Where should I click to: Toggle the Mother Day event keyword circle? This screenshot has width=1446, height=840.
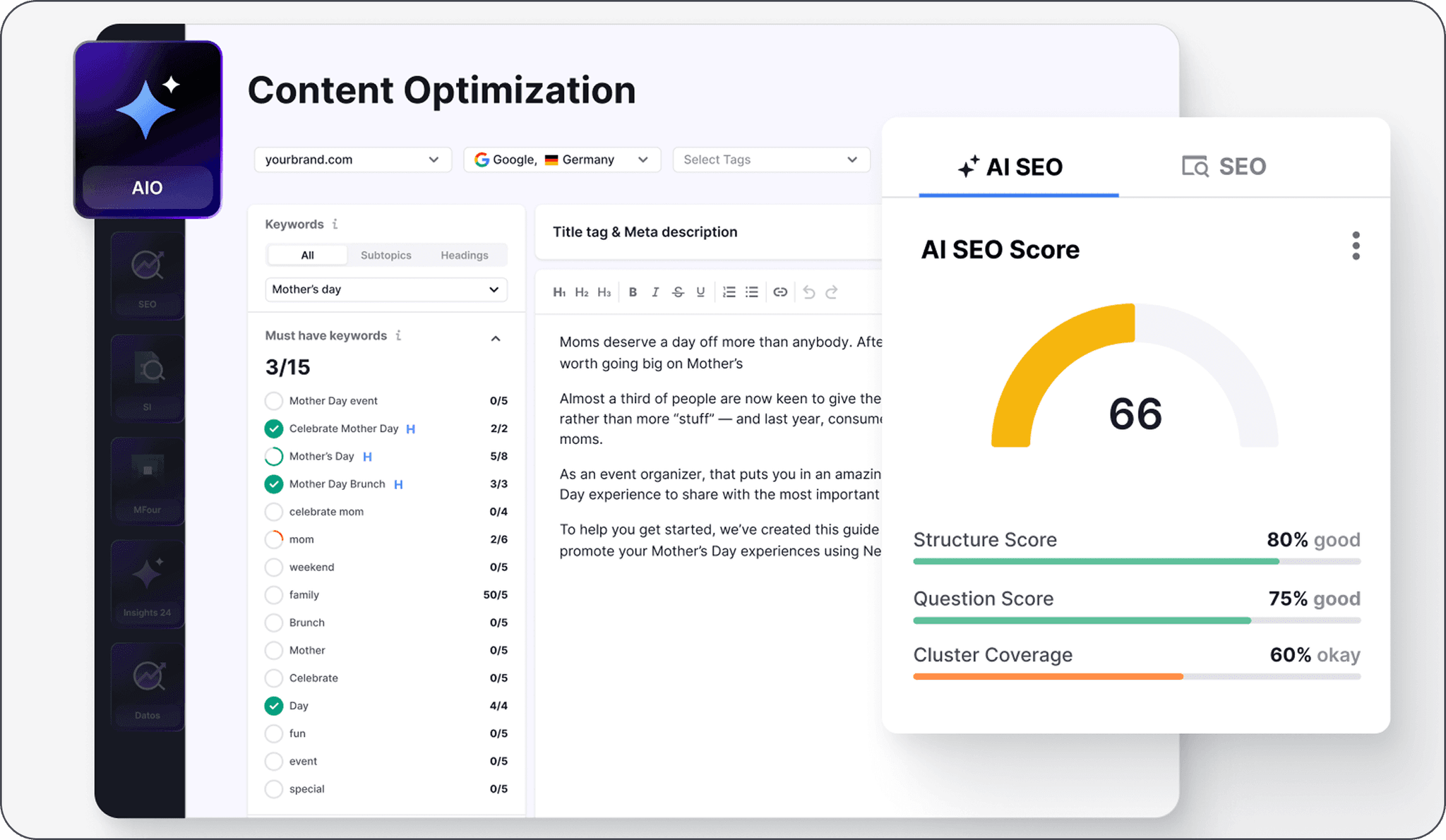(274, 401)
